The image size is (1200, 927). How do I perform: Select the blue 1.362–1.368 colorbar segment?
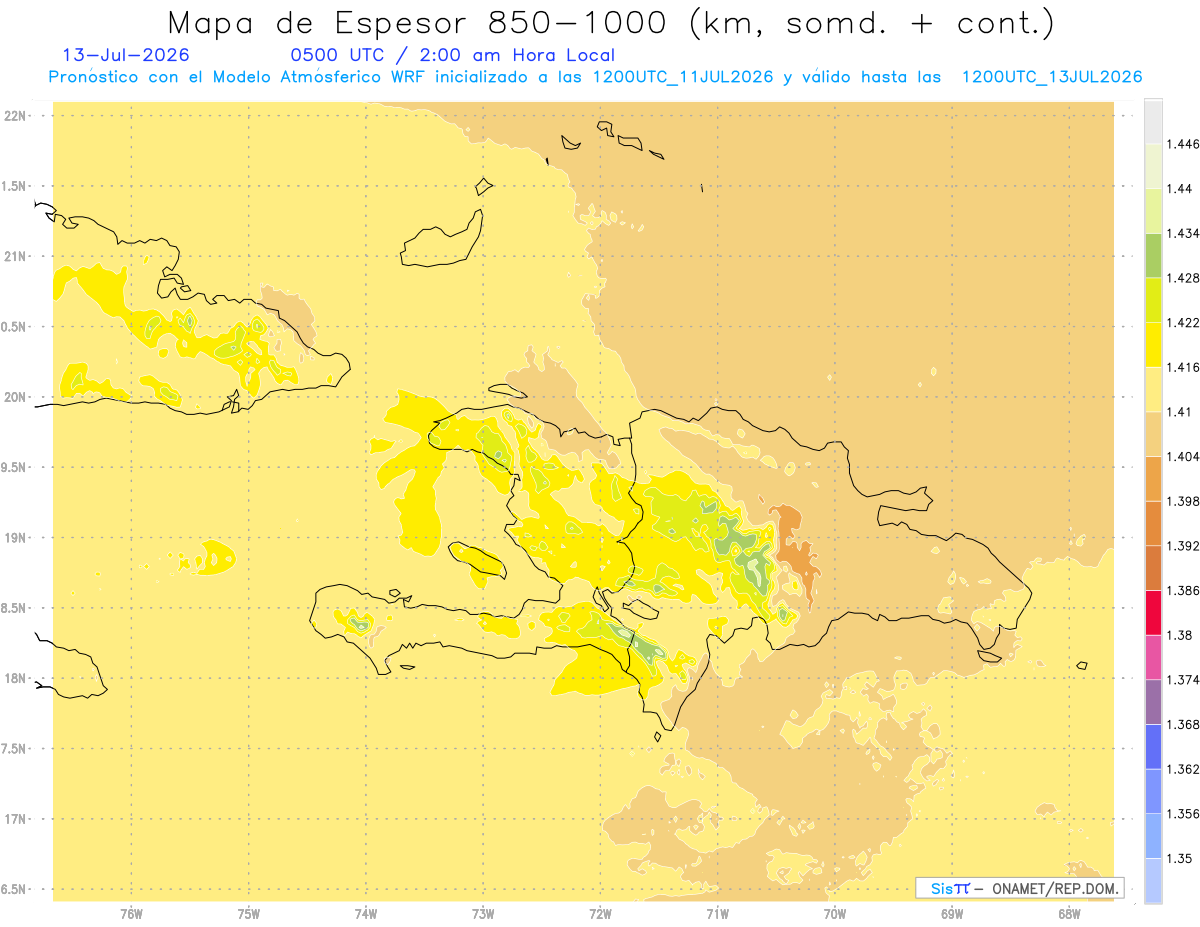(x=1153, y=746)
